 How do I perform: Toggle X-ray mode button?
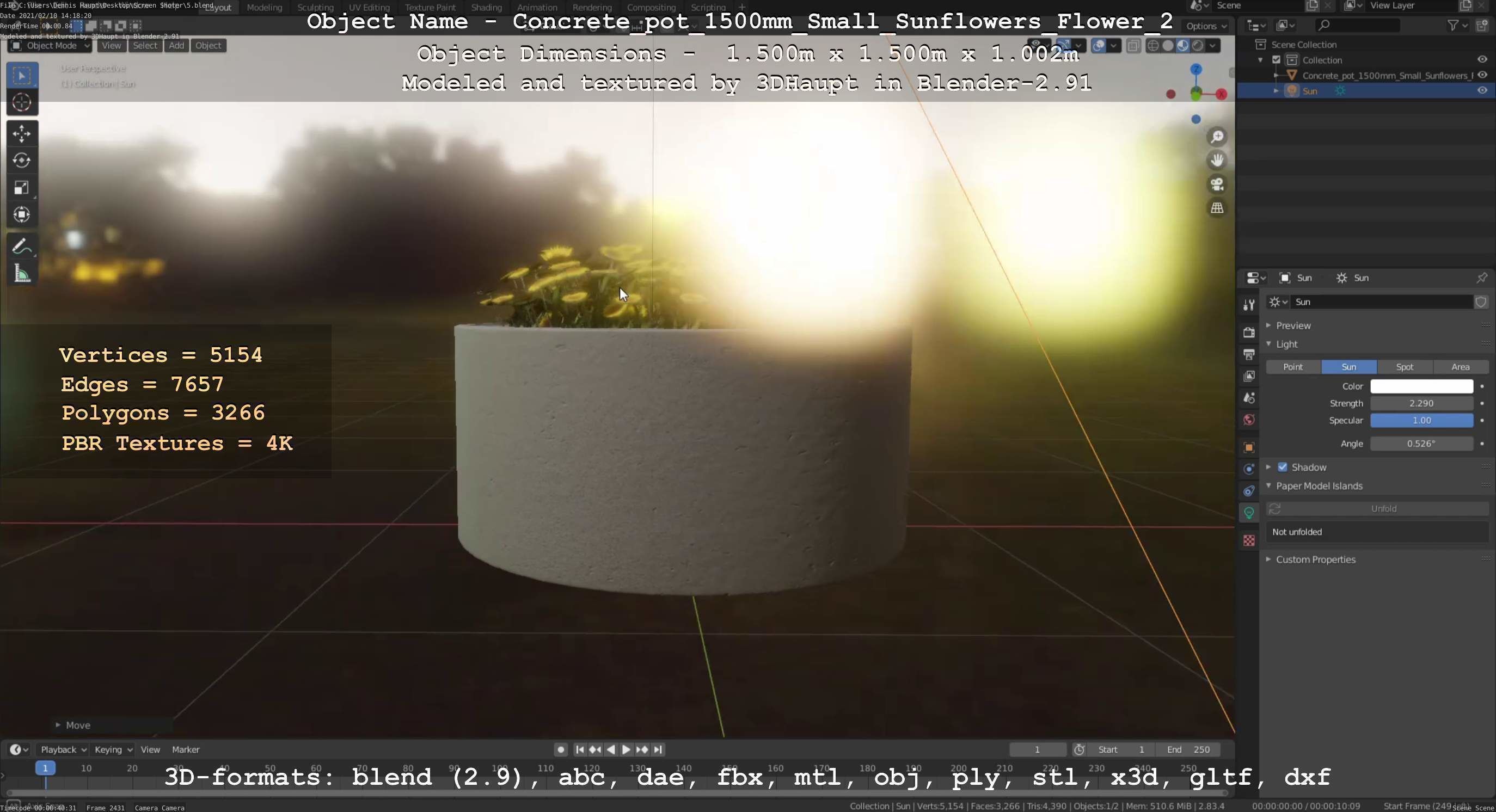click(1133, 46)
